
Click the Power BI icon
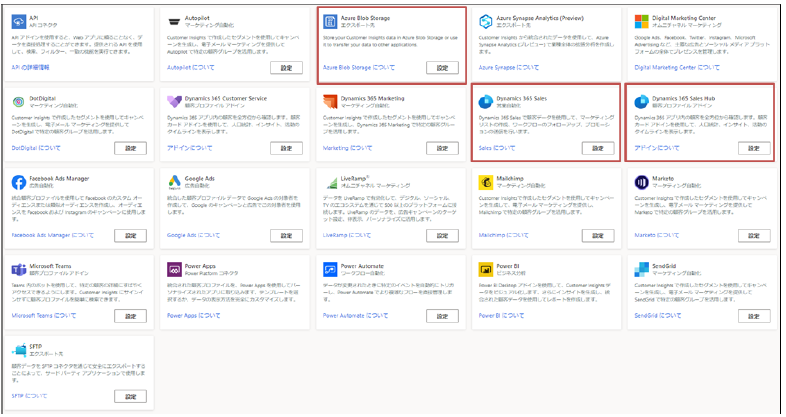pos(485,270)
